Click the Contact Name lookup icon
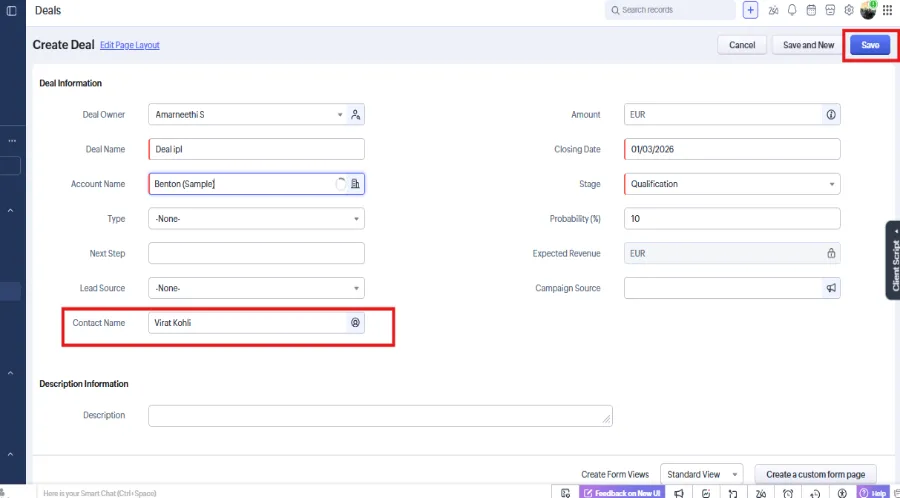900x498 pixels. click(355, 323)
